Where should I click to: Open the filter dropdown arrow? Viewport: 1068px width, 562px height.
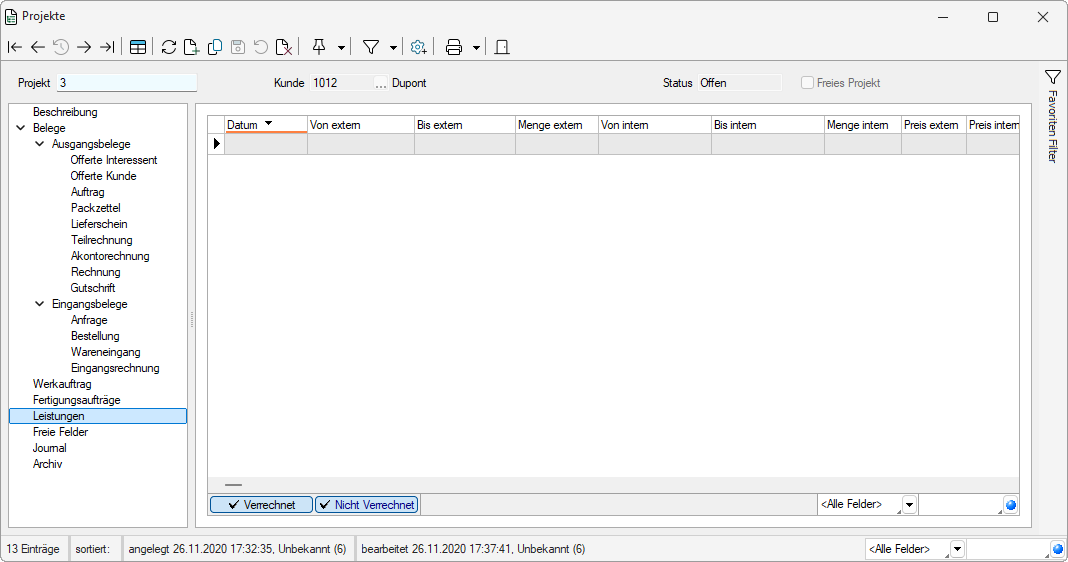pos(393,48)
